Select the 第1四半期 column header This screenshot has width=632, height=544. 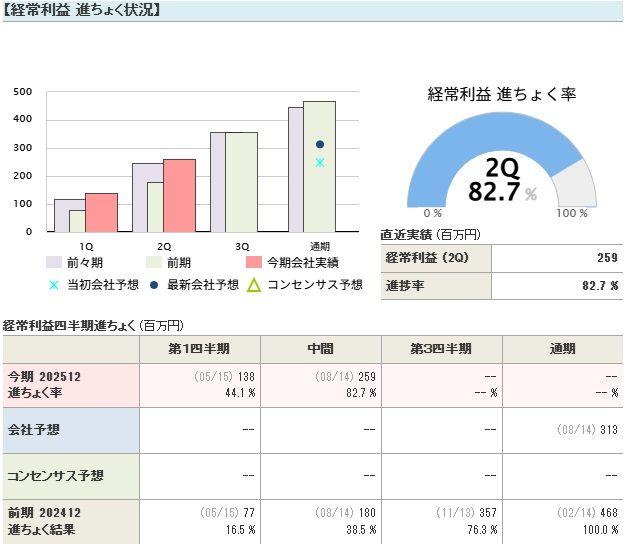click(x=199, y=349)
